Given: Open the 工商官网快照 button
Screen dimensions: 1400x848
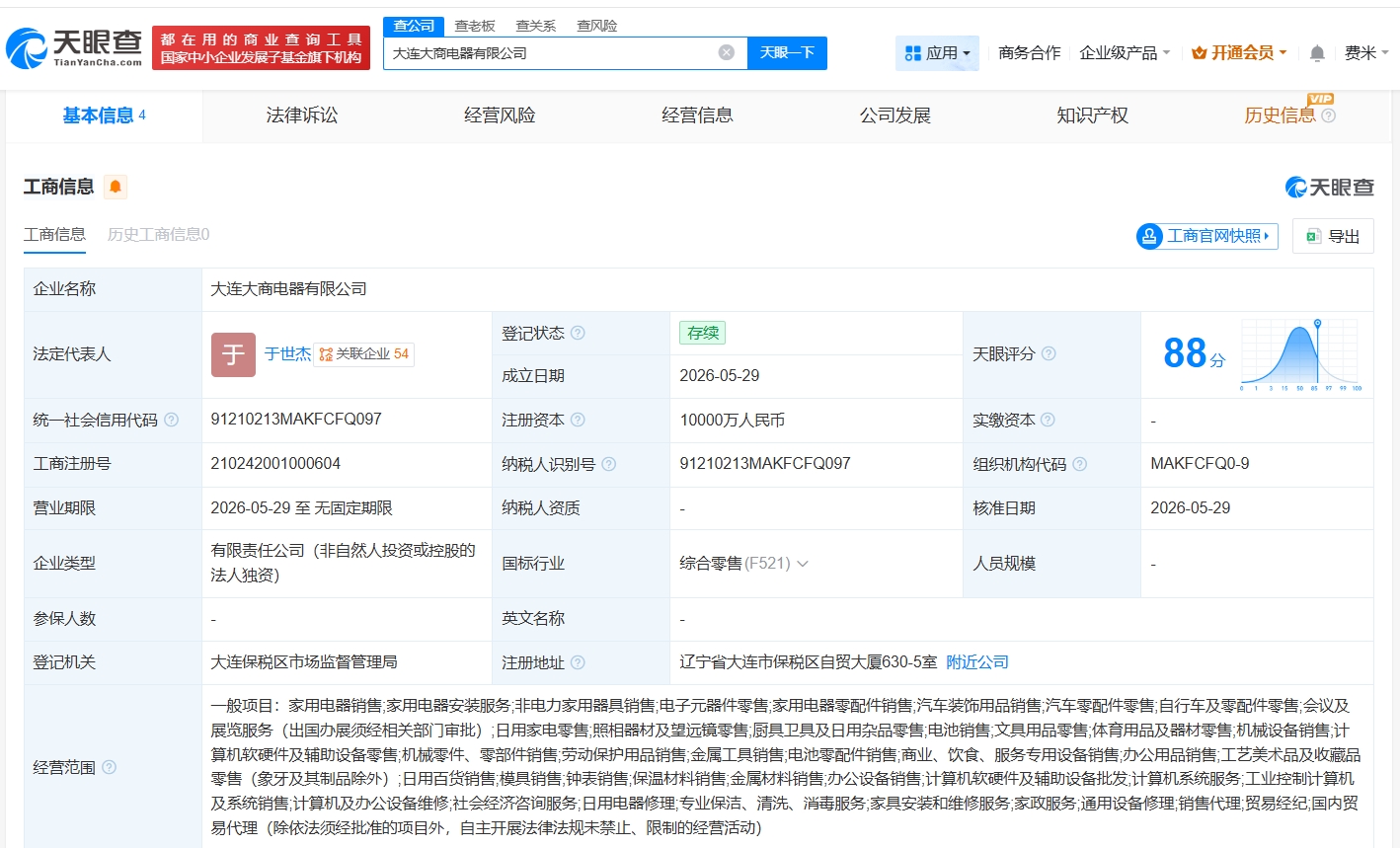Looking at the screenshot, I should 1206,236.
